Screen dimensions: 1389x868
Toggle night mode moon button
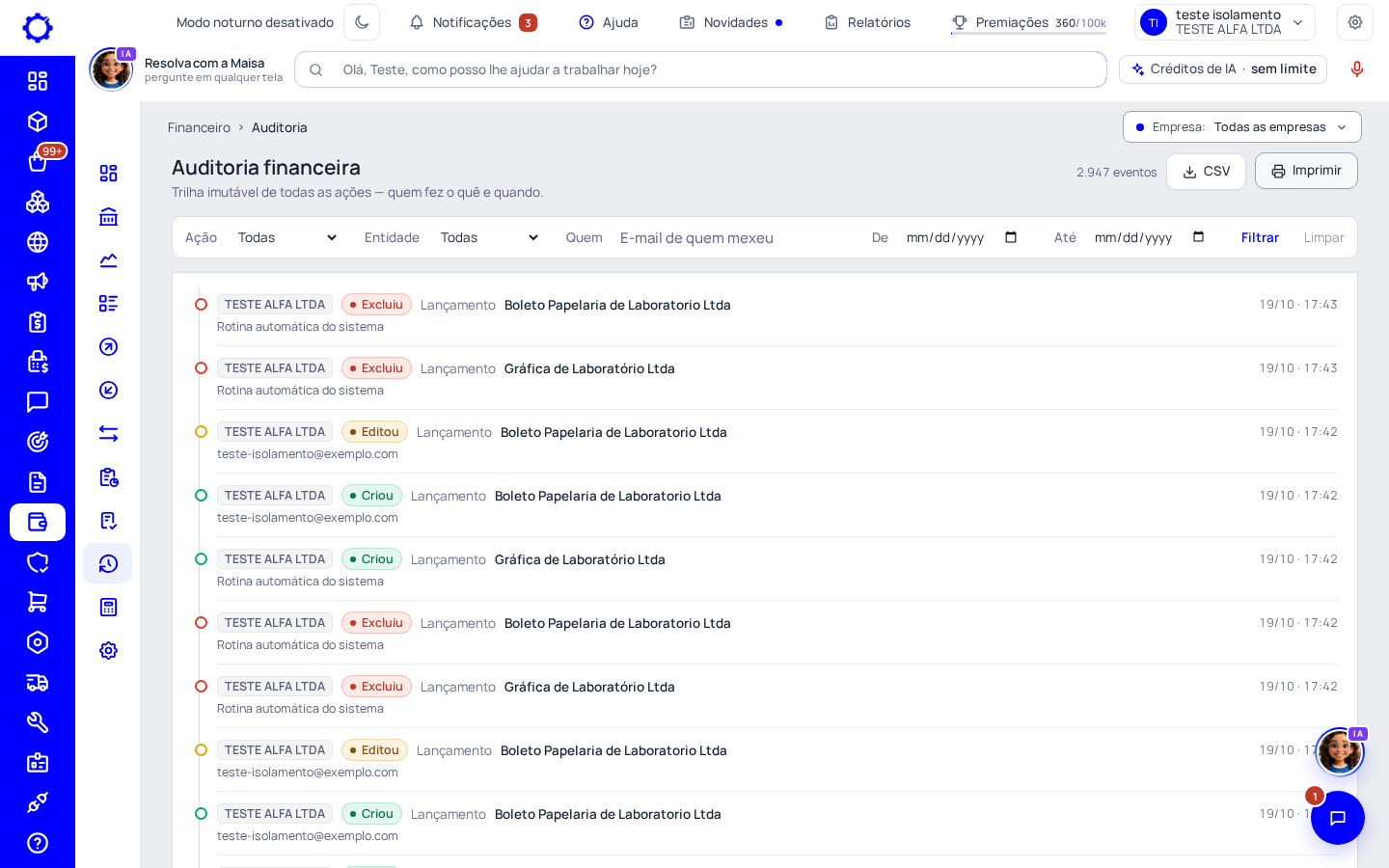pos(362,22)
